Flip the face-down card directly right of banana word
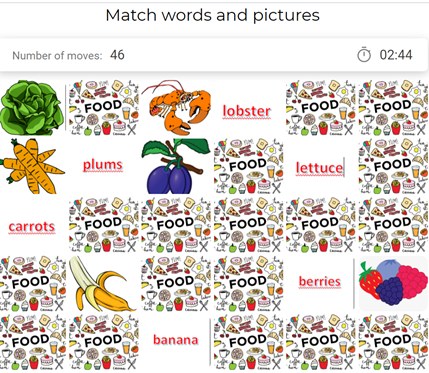 click(248, 342)
